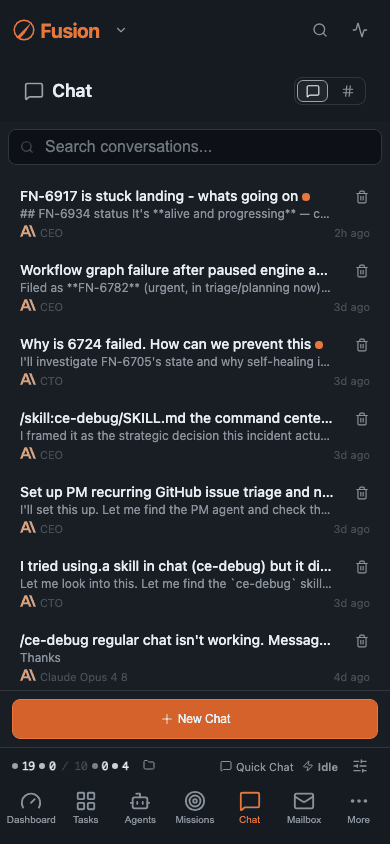This screenshot has width=390, height=844.
Task: Open the More menu in bottom navigation
Action: point(358,807)
